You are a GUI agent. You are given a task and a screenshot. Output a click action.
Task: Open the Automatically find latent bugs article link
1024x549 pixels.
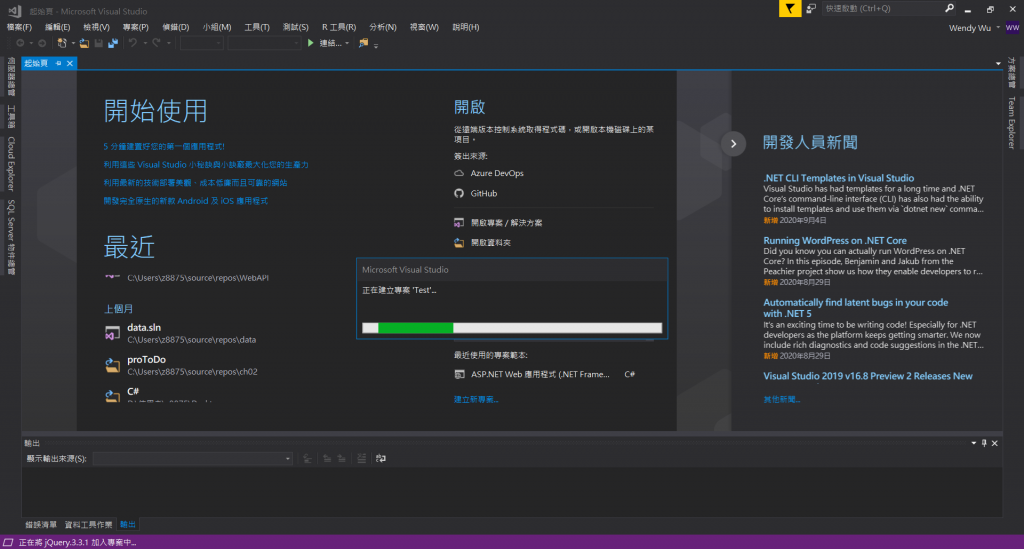856,307
